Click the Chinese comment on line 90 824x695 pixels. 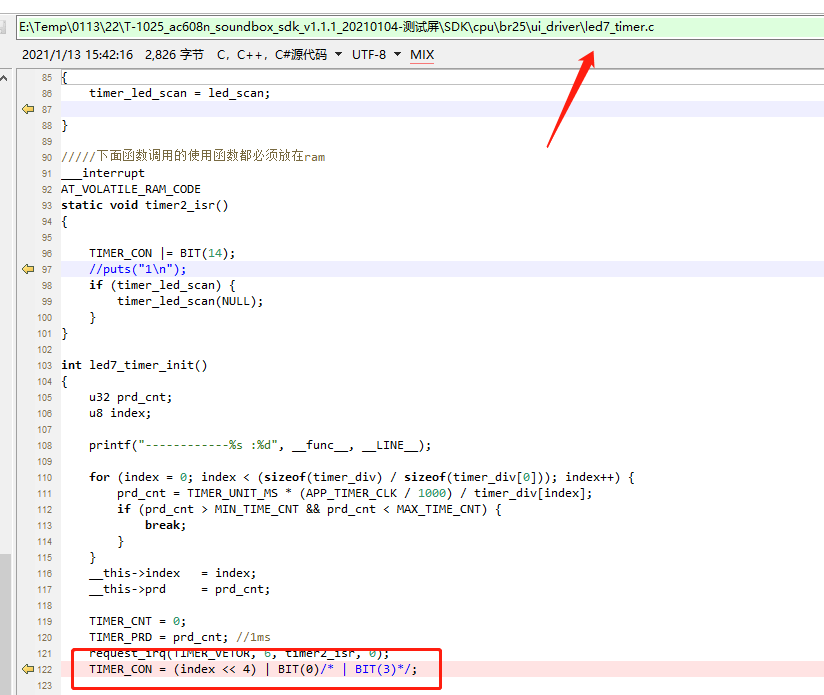click(x=193, y=156)
